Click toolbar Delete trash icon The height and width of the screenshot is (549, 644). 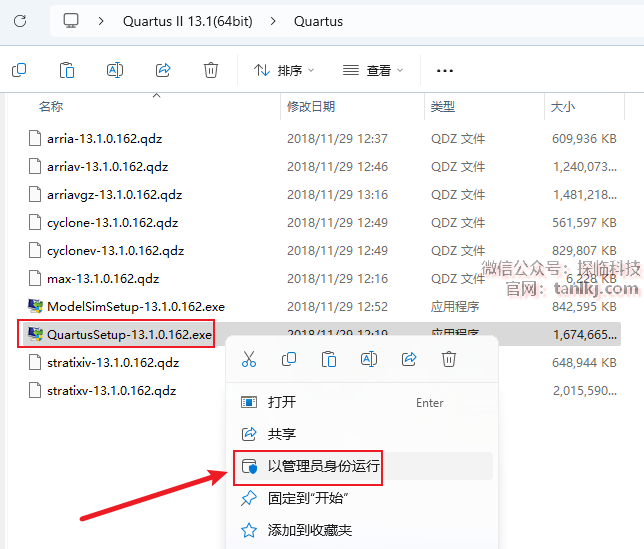211,70
